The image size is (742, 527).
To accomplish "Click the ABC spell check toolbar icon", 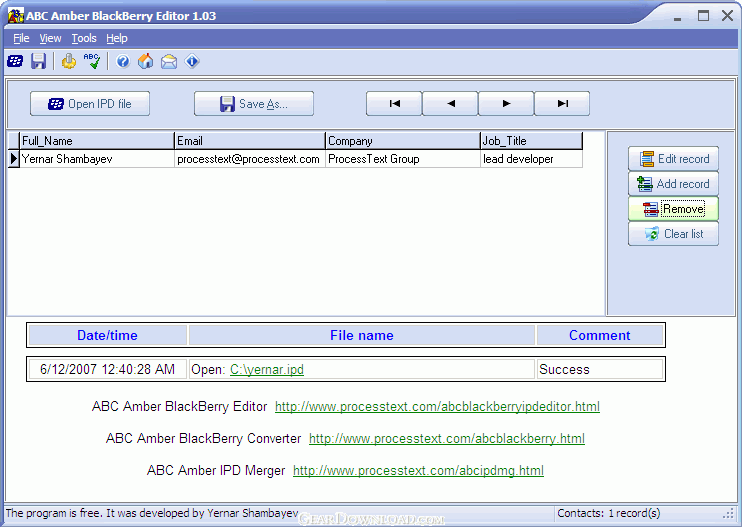I will [x=92, y=61].
